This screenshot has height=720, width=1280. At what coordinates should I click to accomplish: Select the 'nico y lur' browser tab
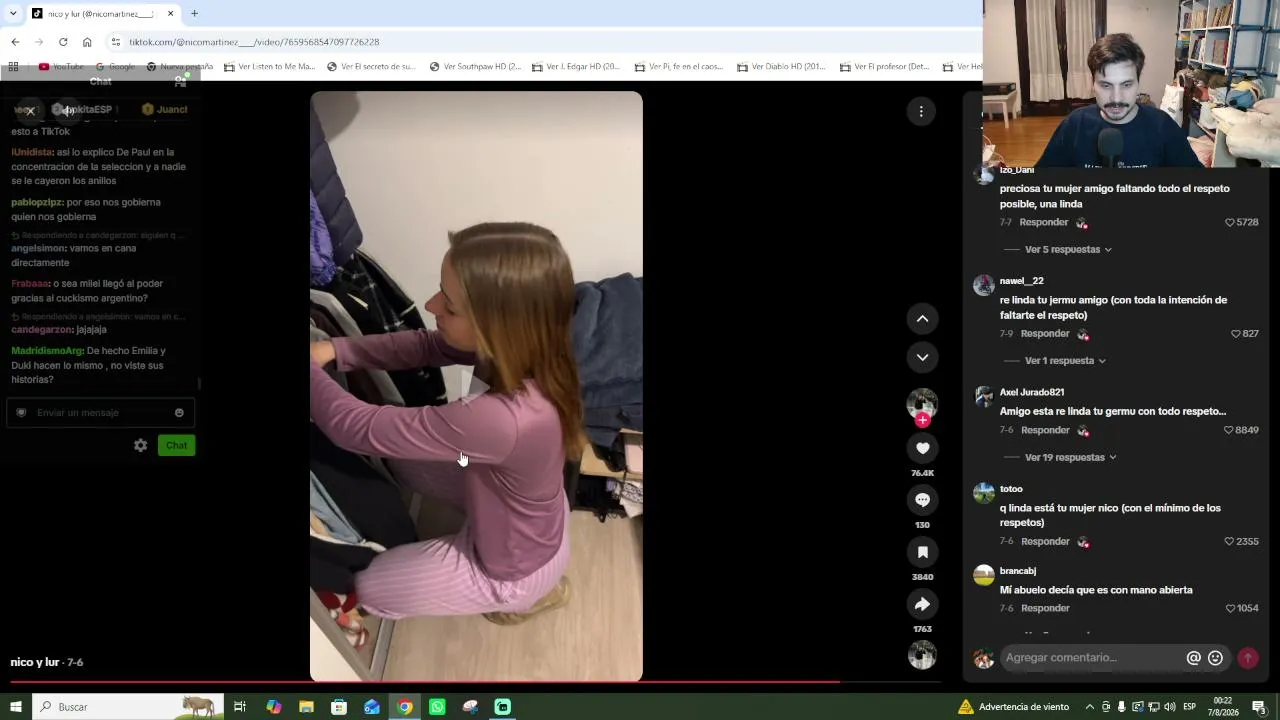coord(103,14)
